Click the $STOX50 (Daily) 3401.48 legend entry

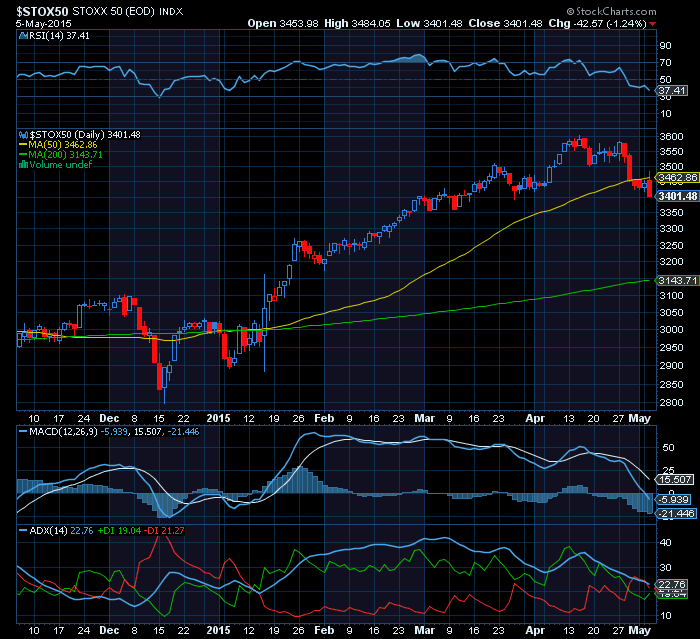point(85,134)
